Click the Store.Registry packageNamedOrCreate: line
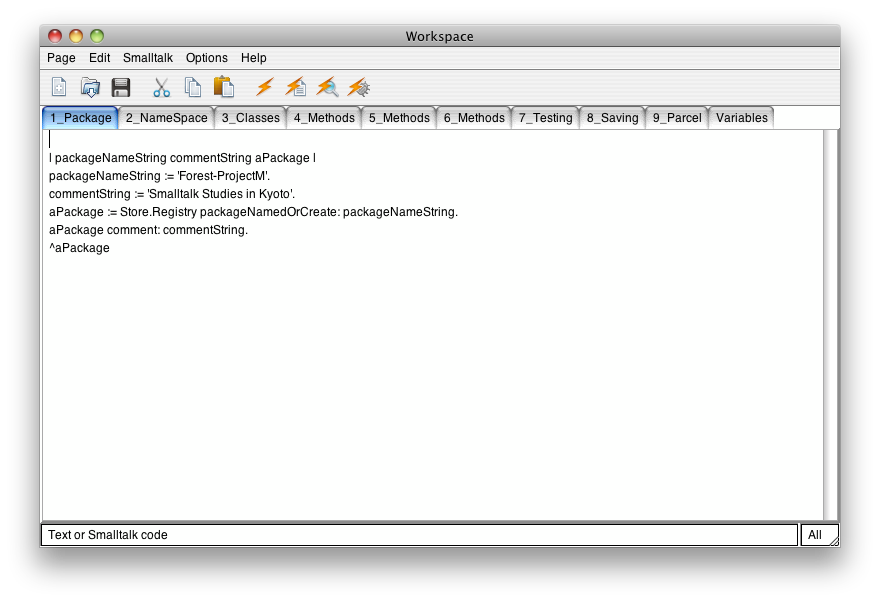Image resolution: width=880 pixels, height=602 pixels. pyautogui.click(x=253, y=212)
